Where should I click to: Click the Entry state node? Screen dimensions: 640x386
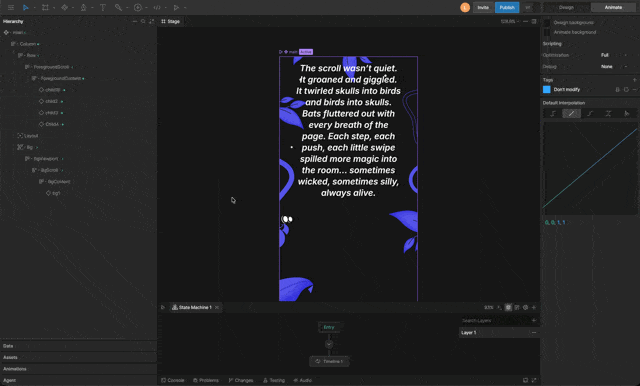coord(329,327)
